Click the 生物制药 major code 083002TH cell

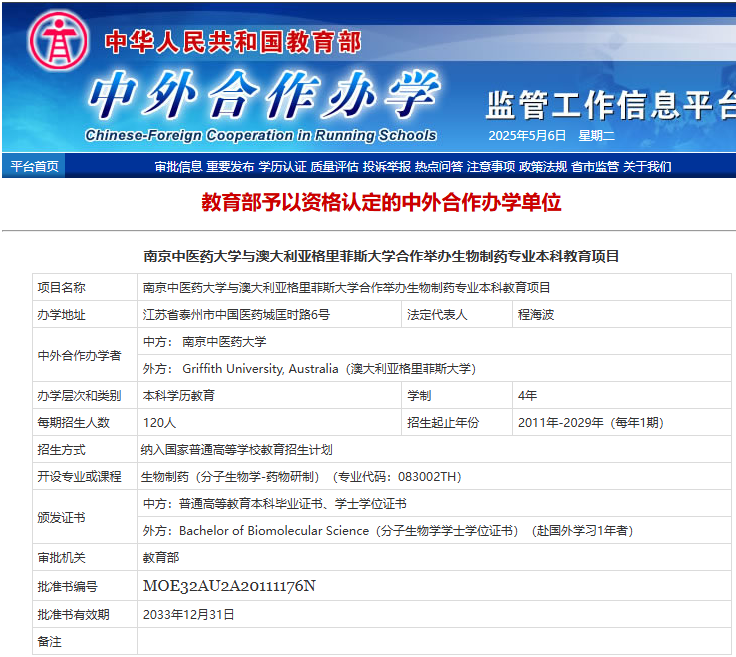434,477
